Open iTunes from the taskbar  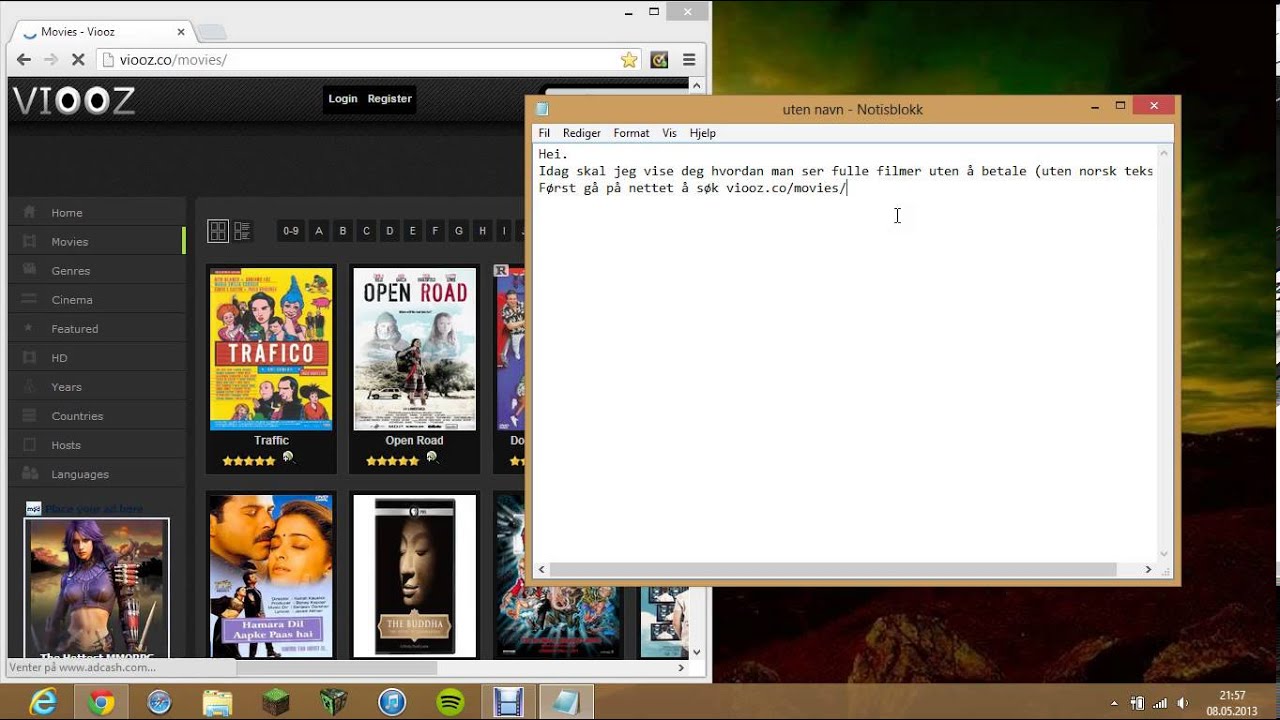point(392,703)
